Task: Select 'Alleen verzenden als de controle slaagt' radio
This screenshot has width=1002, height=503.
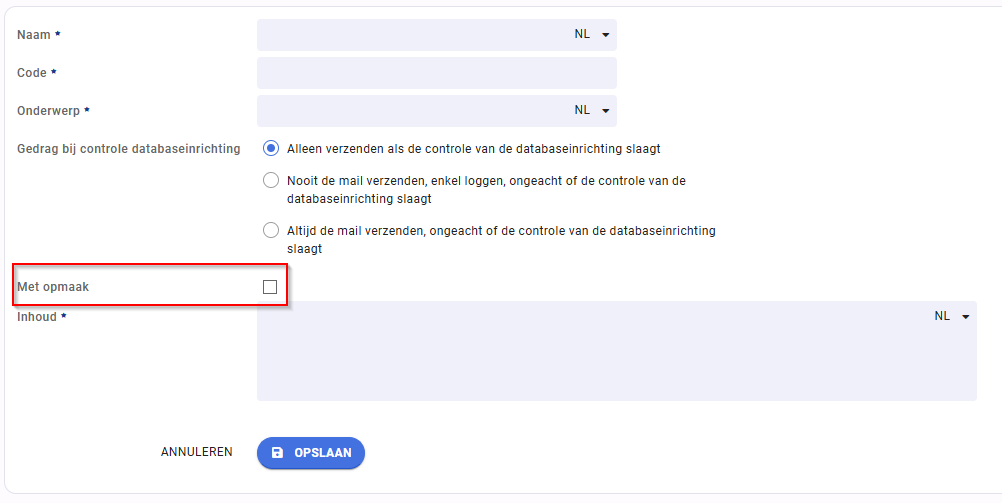Action: click(271, 148)
